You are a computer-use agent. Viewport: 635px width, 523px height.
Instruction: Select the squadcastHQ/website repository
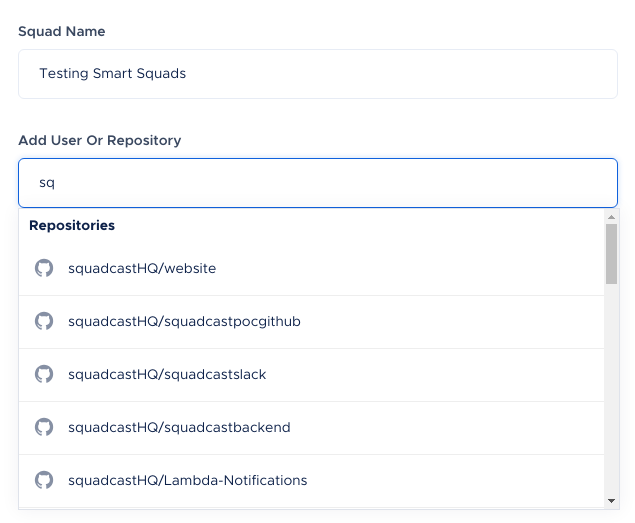tap(311, 269)
